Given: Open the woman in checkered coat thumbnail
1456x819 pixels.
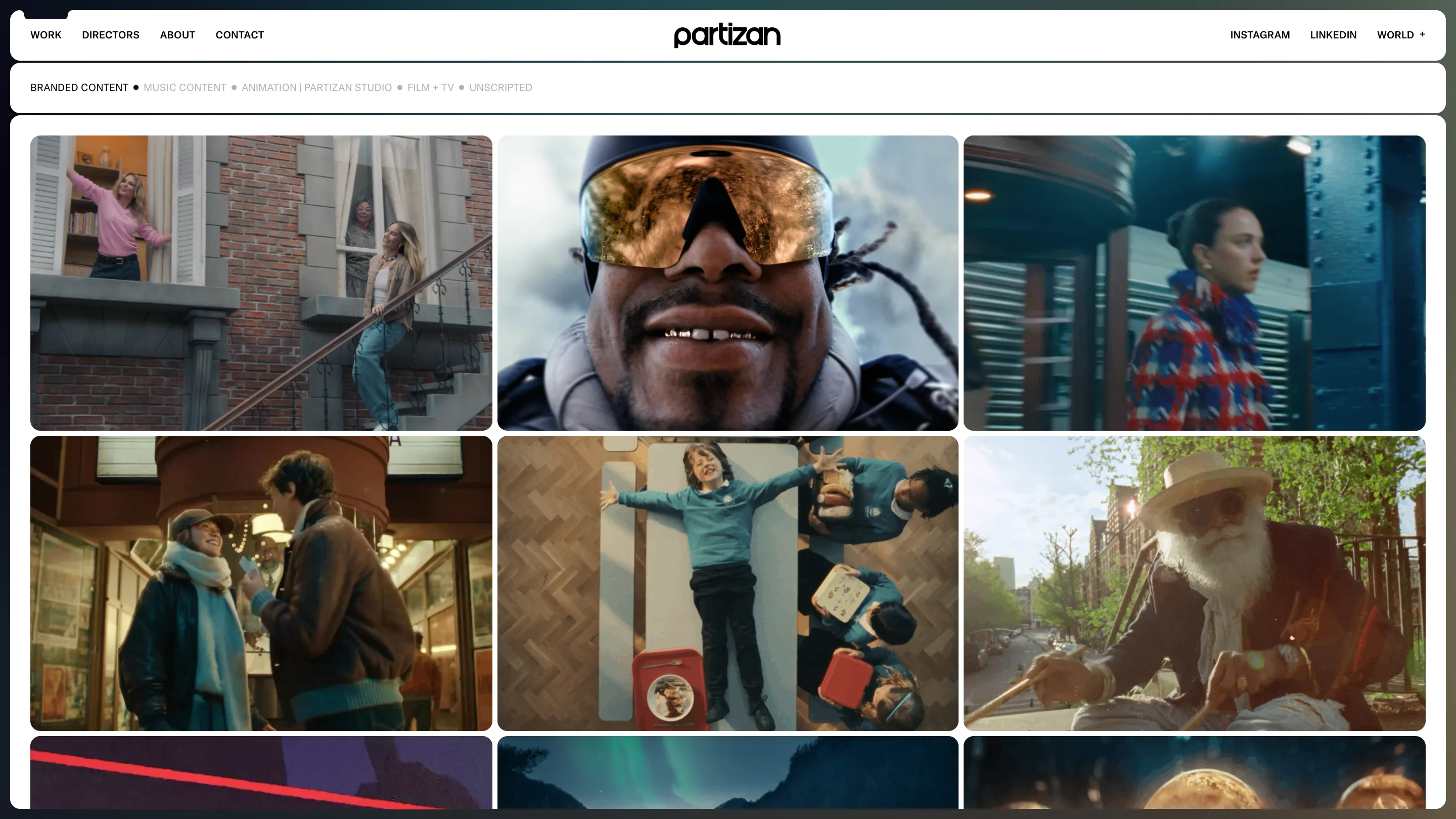Looking at the screenshot, I should pos(1194,283).
